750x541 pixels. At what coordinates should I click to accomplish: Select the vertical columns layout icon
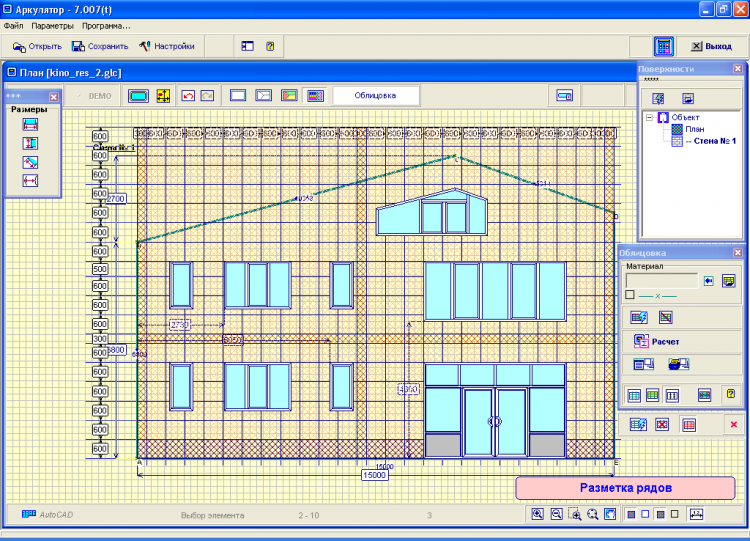pyautogui.click(x=672, y=395)
